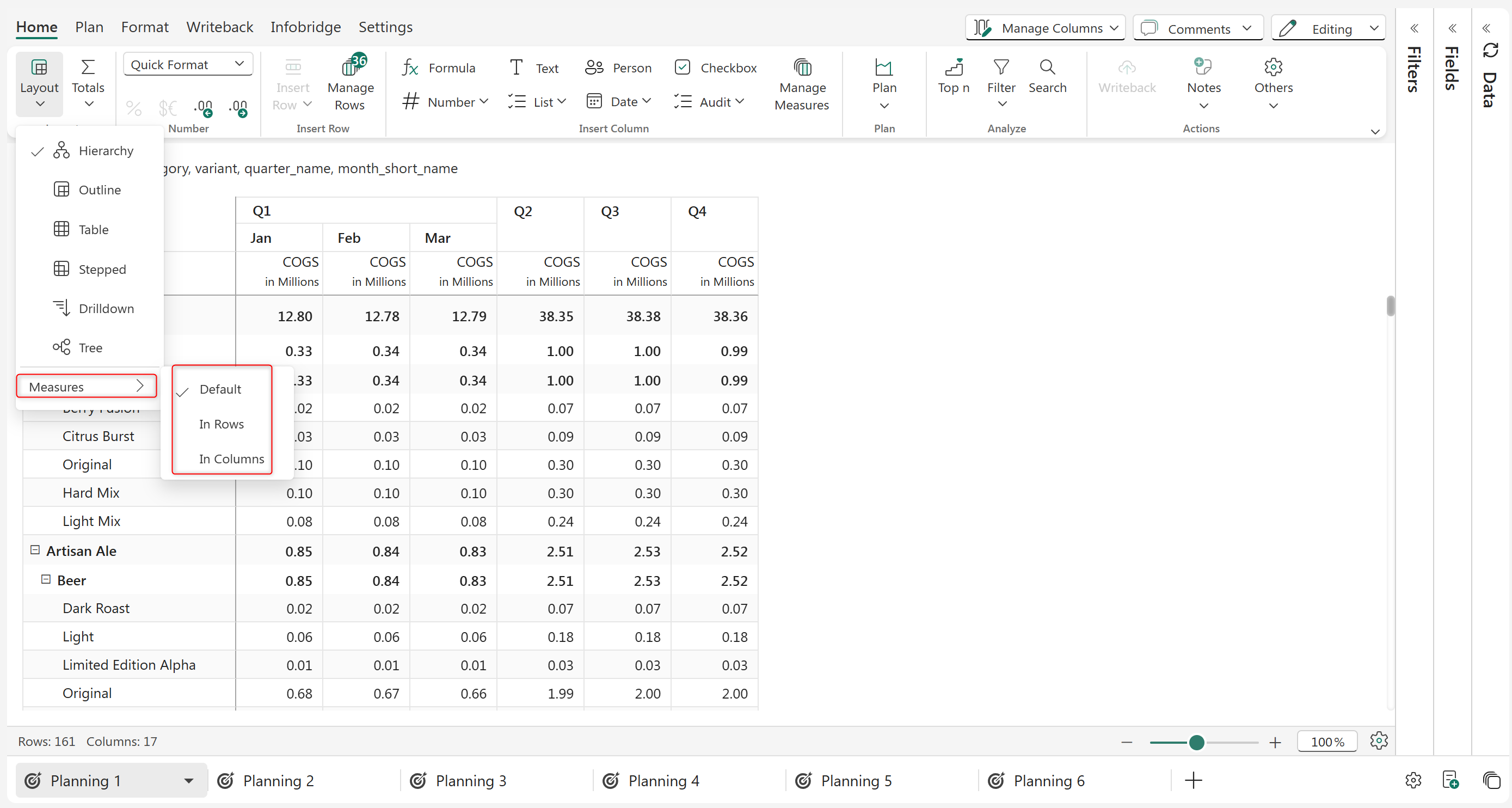This screenshot has height=808, width=1512.
Task: Open the Manage Columns dropdown
Action: 1046,28
